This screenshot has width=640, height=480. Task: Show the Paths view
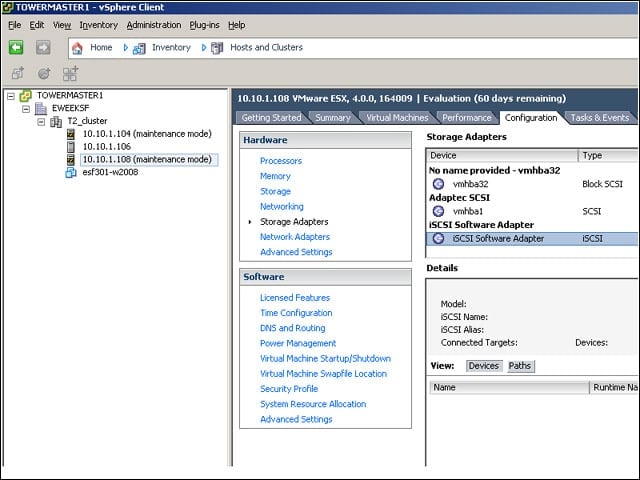coord(520,366)
